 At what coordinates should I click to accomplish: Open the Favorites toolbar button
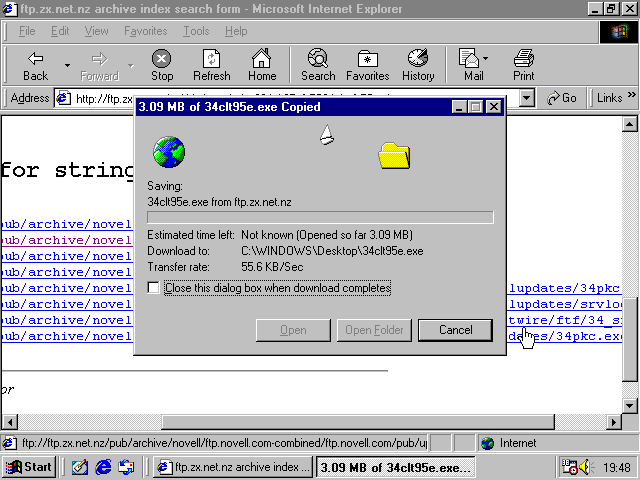(367, 66)
